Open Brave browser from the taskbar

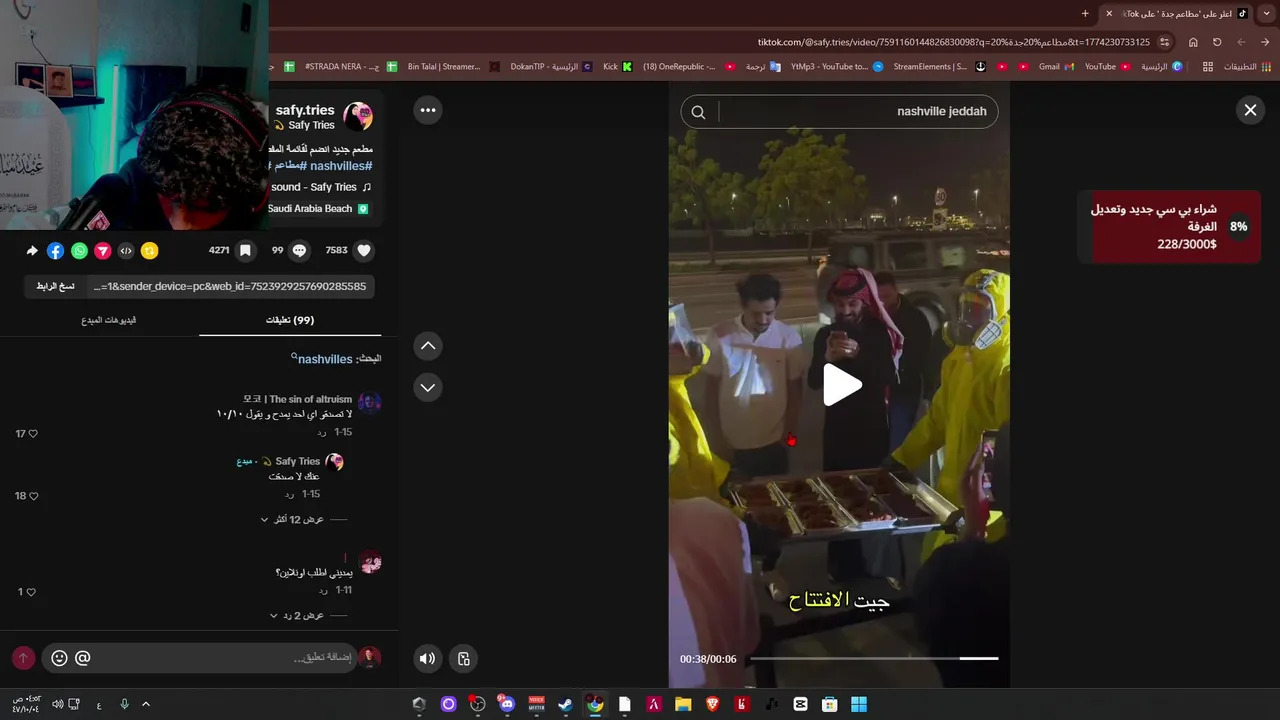point(712,704)
